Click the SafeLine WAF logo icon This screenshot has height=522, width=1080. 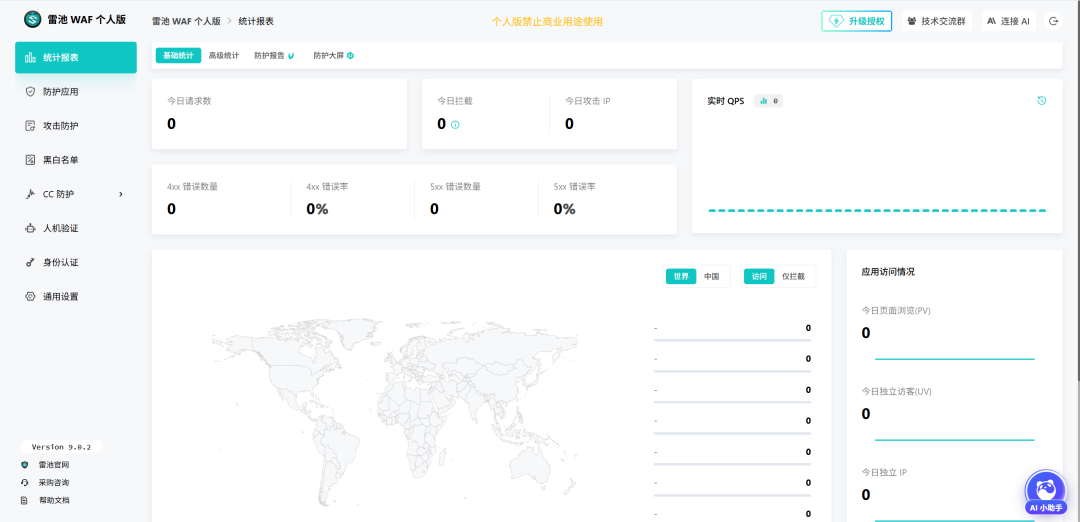pyautogui.click(x=32, y=19)
